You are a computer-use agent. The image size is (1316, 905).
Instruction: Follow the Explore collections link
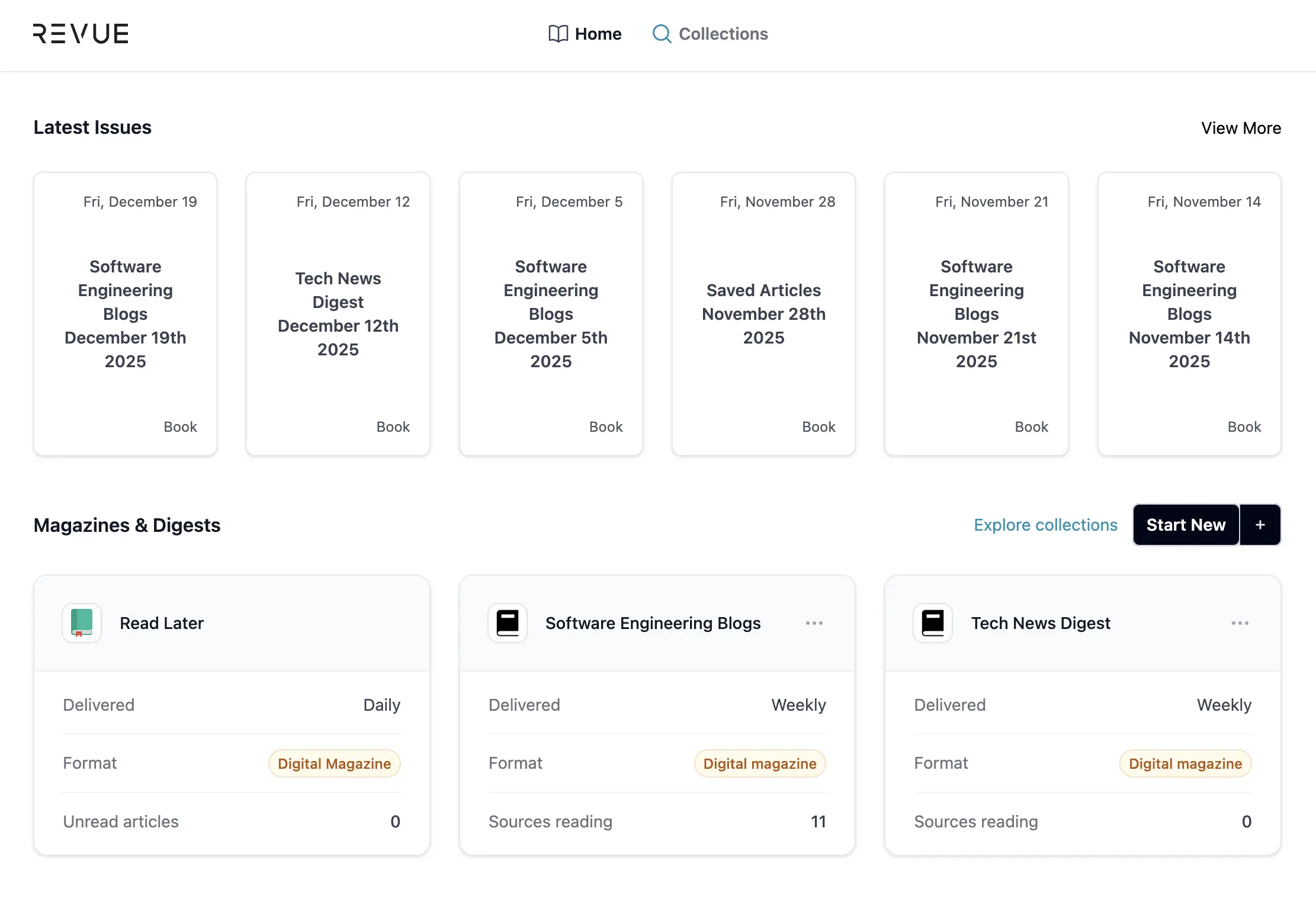[1045, 525]
